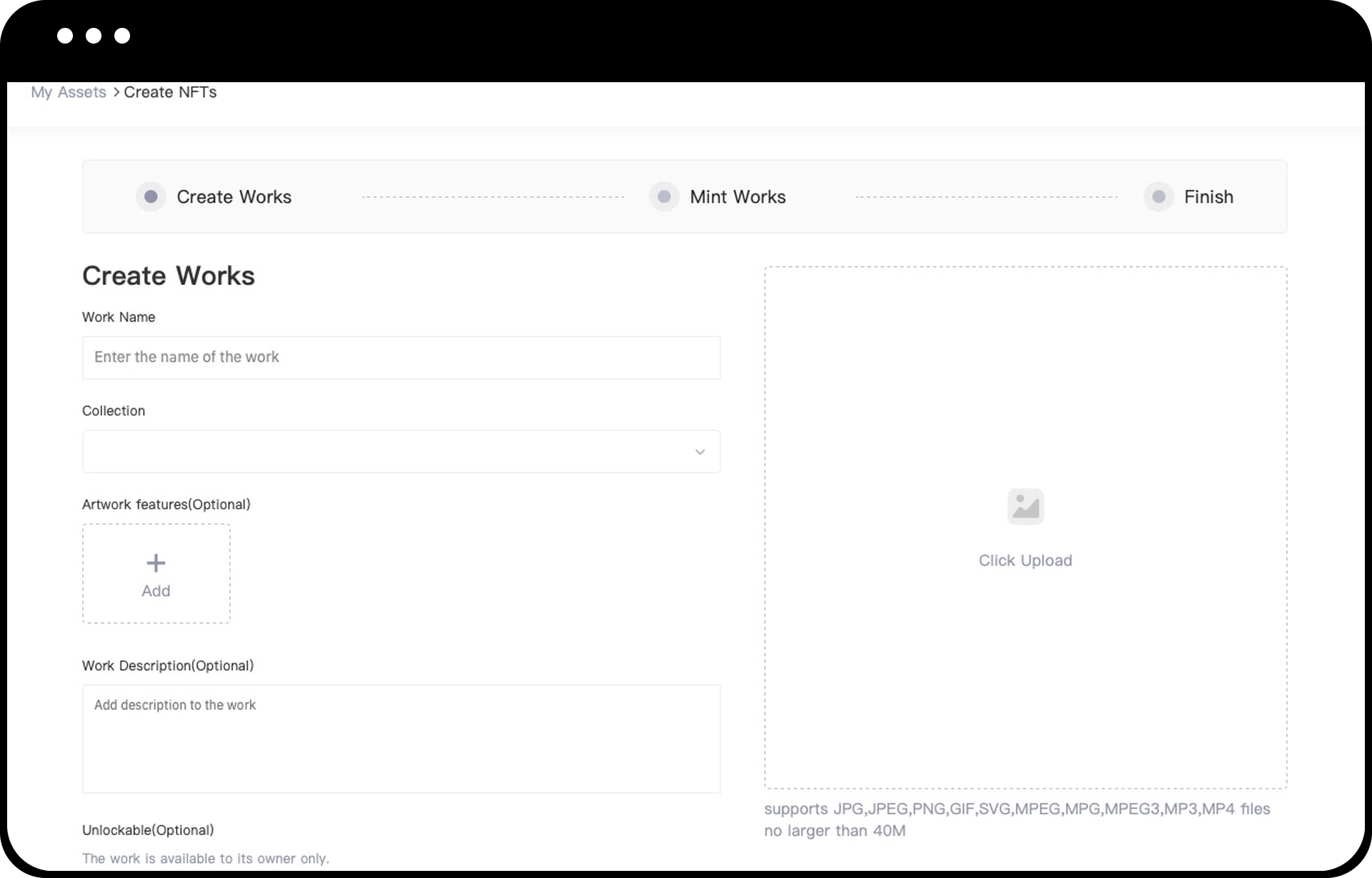Click the image placeholder upload icon
Screen dimensions: 1372x878
[1025, 507]
